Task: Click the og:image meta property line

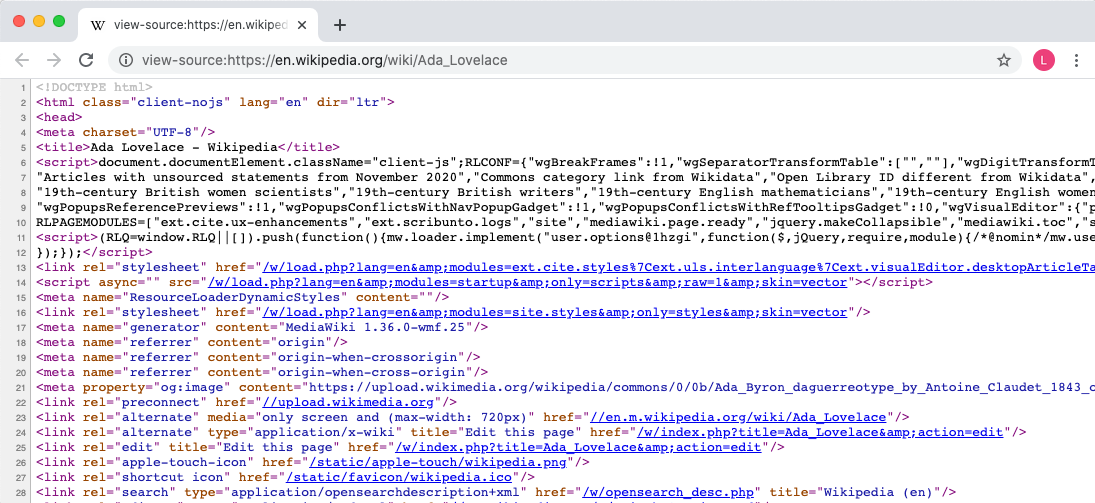Action: coord(565,387)
